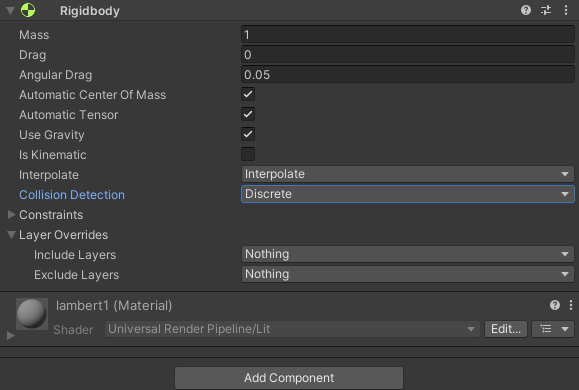Click the Angular Drag value field
The height and width of the screenshot is (390, 579).
point(408,75)
